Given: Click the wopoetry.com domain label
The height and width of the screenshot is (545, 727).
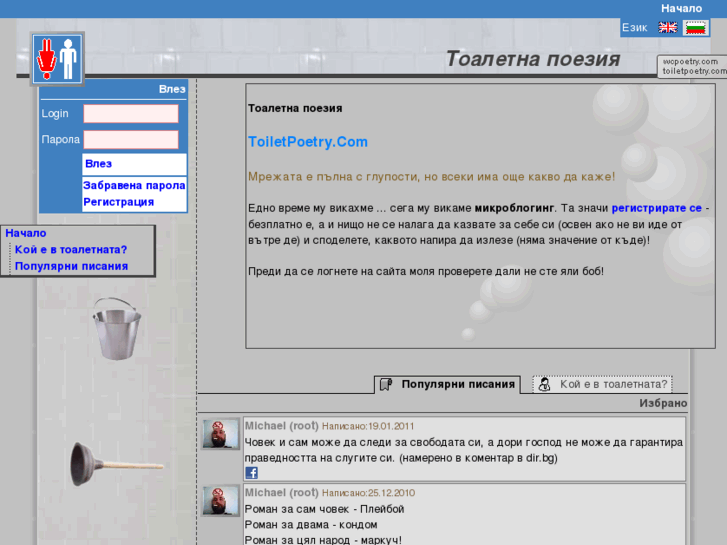Looking at the screenshot, I should (x=690, y=62).
